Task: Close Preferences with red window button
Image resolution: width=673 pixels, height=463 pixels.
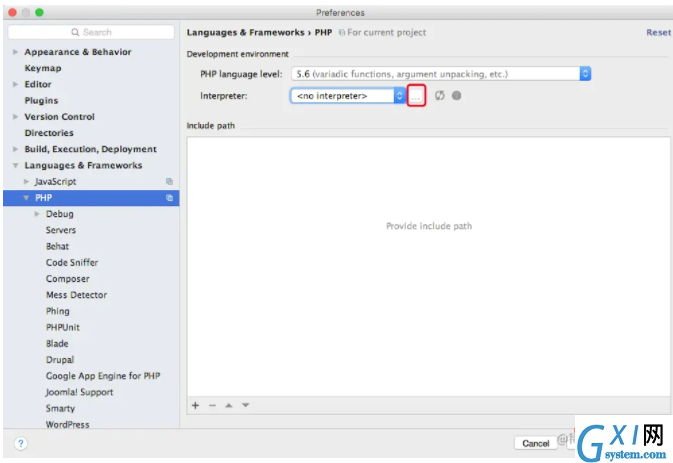Action: 12,12
